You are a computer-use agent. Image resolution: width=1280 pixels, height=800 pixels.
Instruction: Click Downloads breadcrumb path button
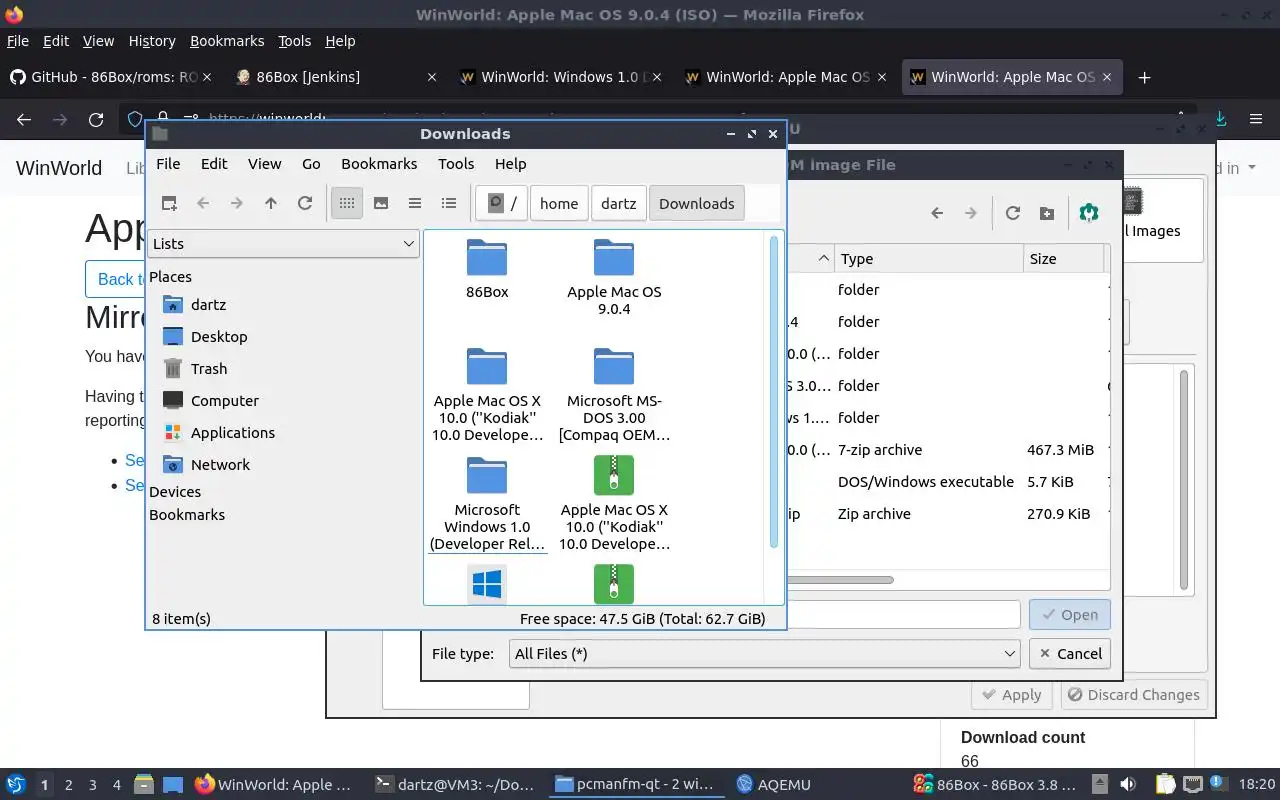pyautogui.click(x=697, y=203)
